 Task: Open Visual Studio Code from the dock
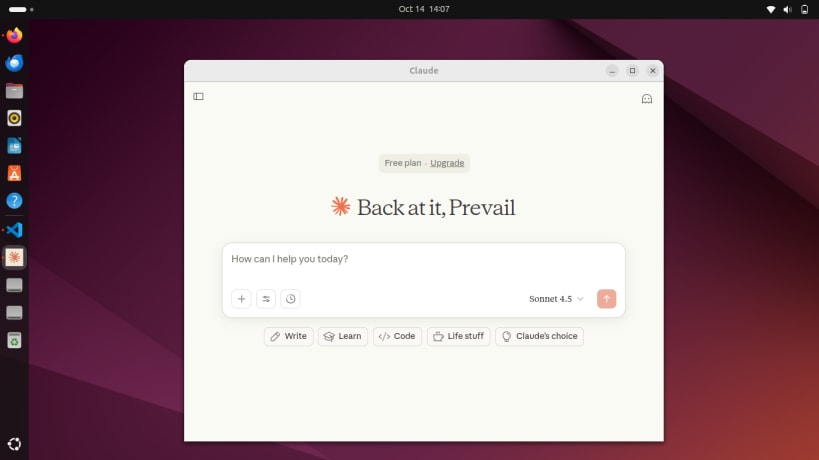(x=15, y=230)
